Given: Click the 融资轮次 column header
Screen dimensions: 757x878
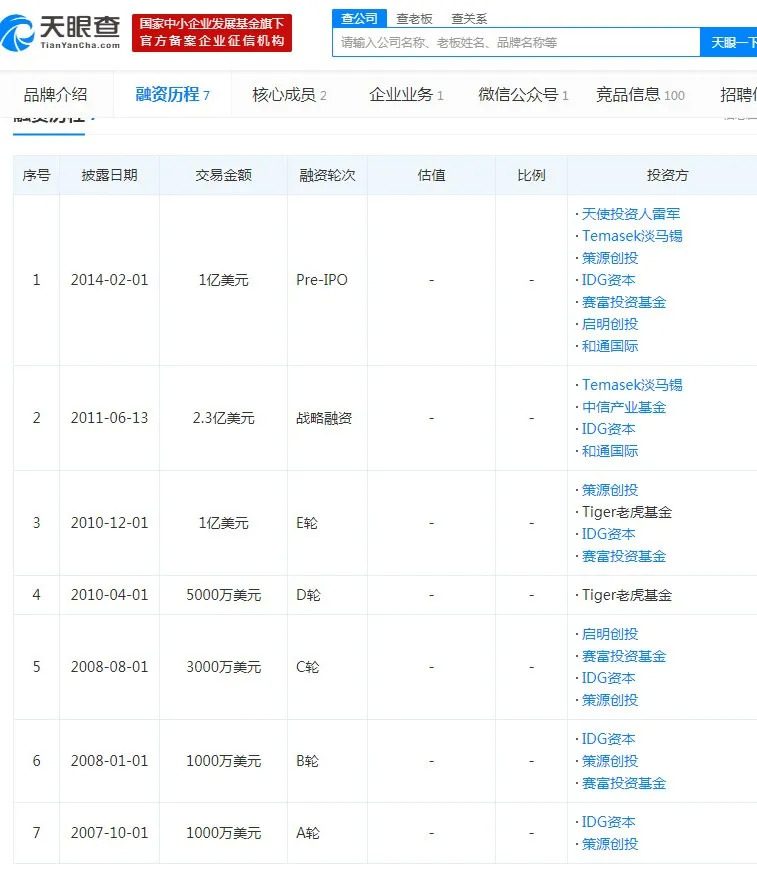Looking at the screenshot, I should (x=327, y=175).
